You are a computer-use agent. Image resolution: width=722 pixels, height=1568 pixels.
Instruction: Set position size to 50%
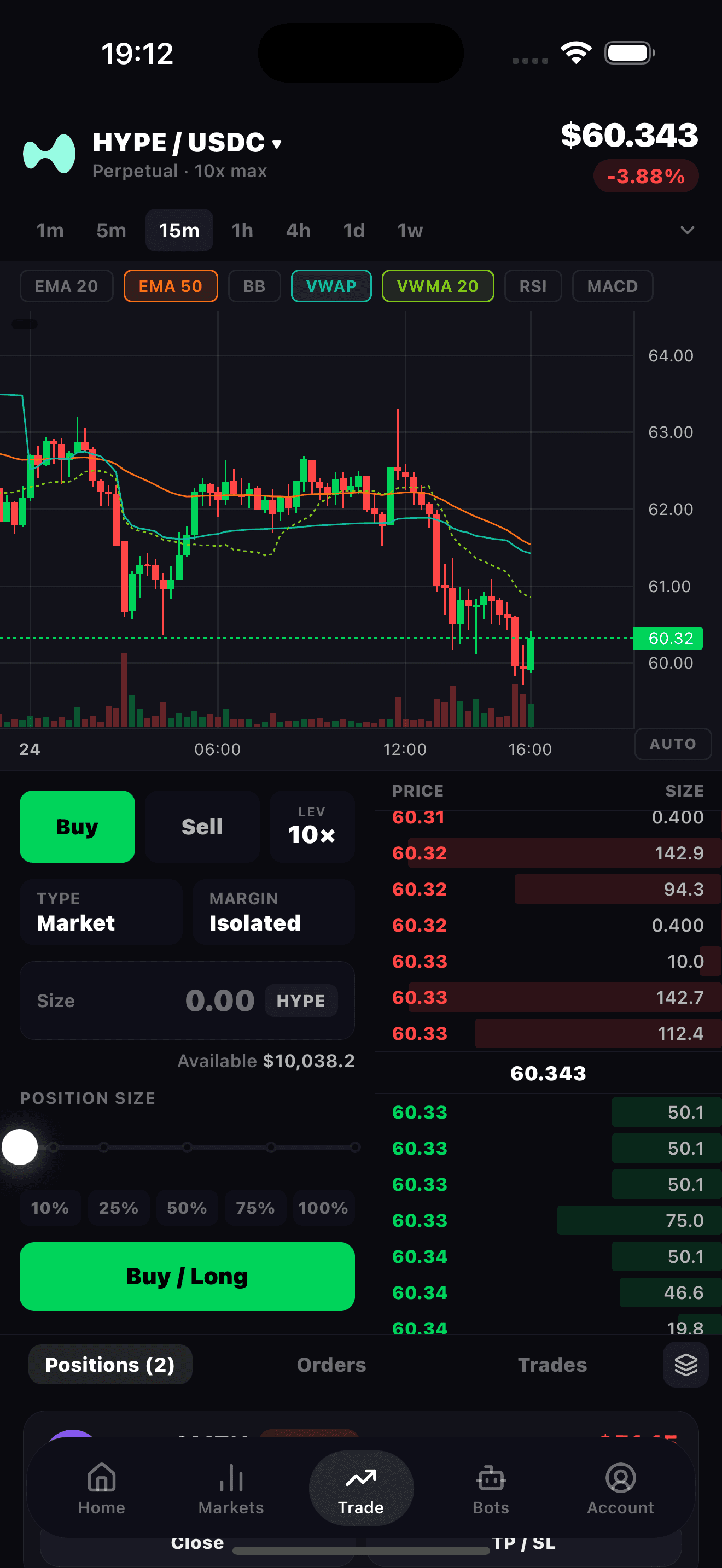(x=187, y=1208)
